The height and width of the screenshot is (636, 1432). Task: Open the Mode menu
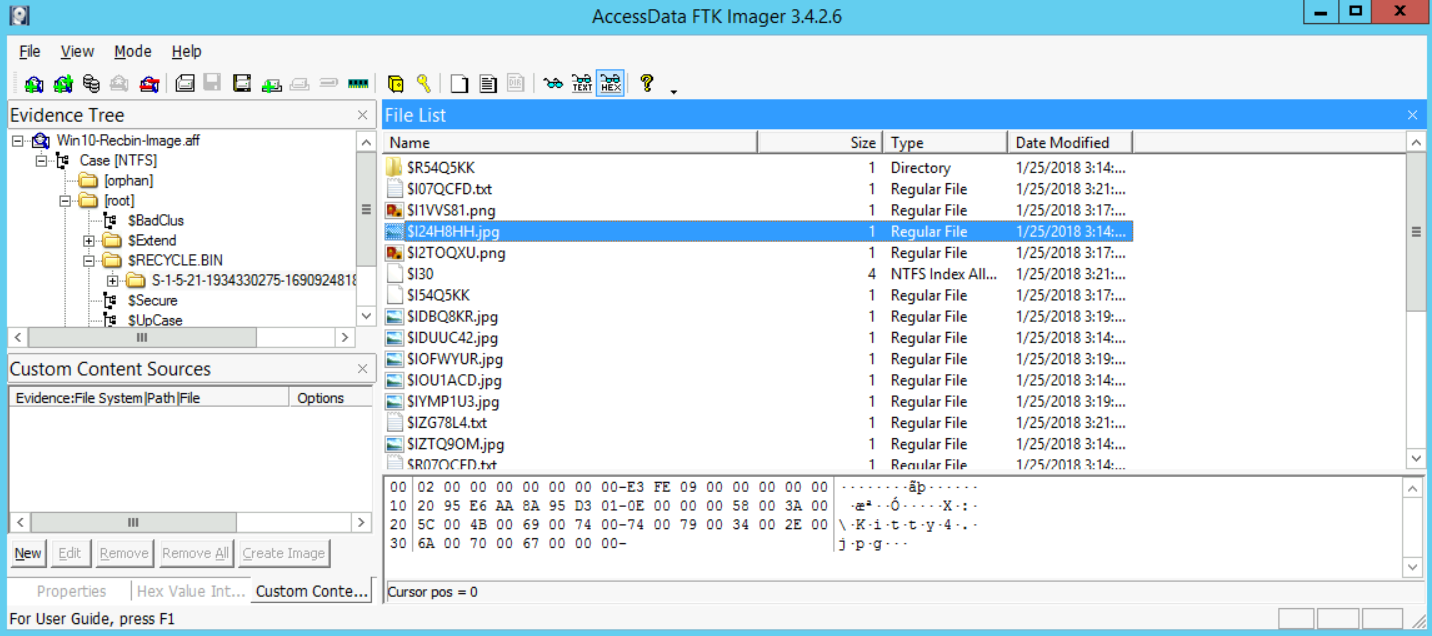(132, 52)
